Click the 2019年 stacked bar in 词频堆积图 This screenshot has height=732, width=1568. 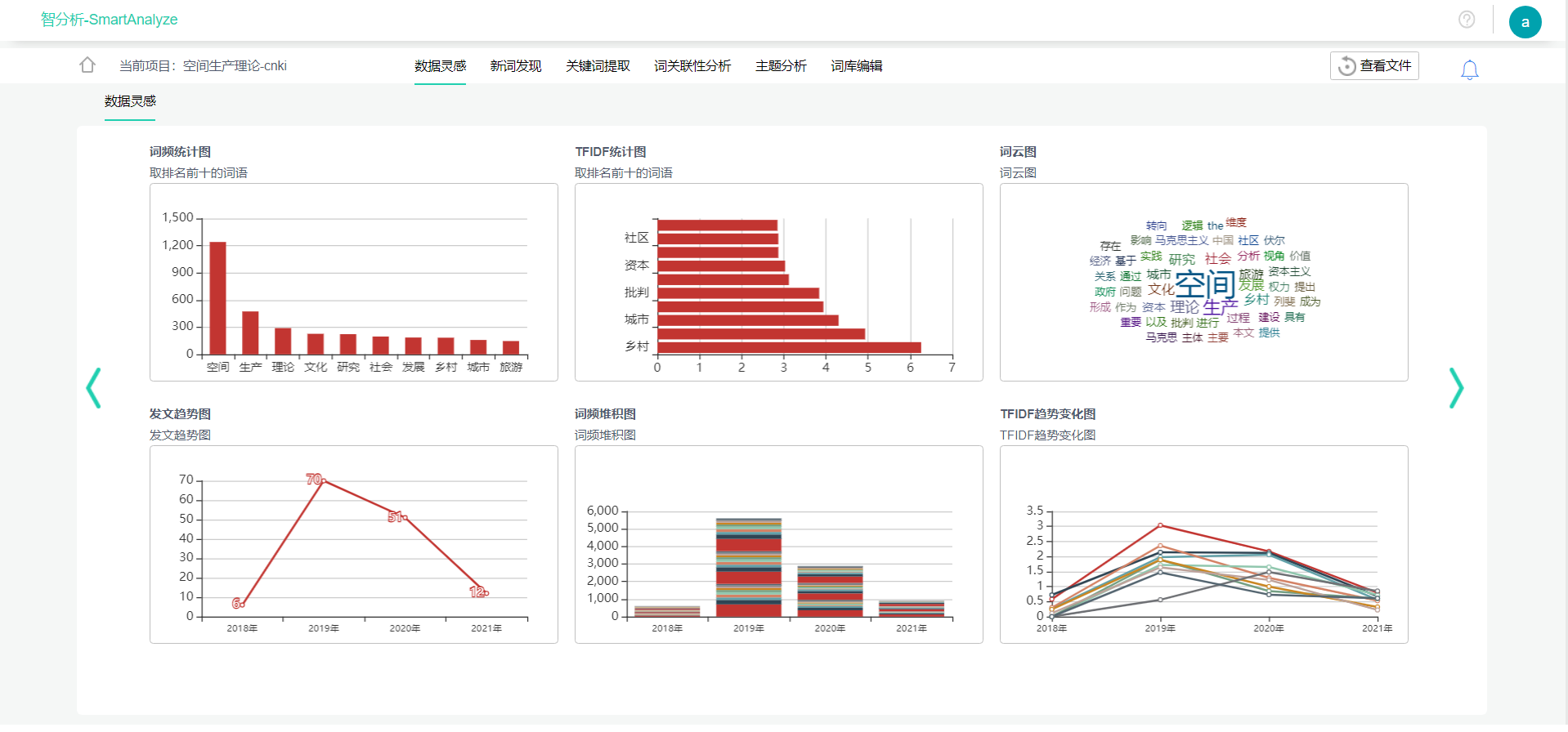tap(749, 568)
